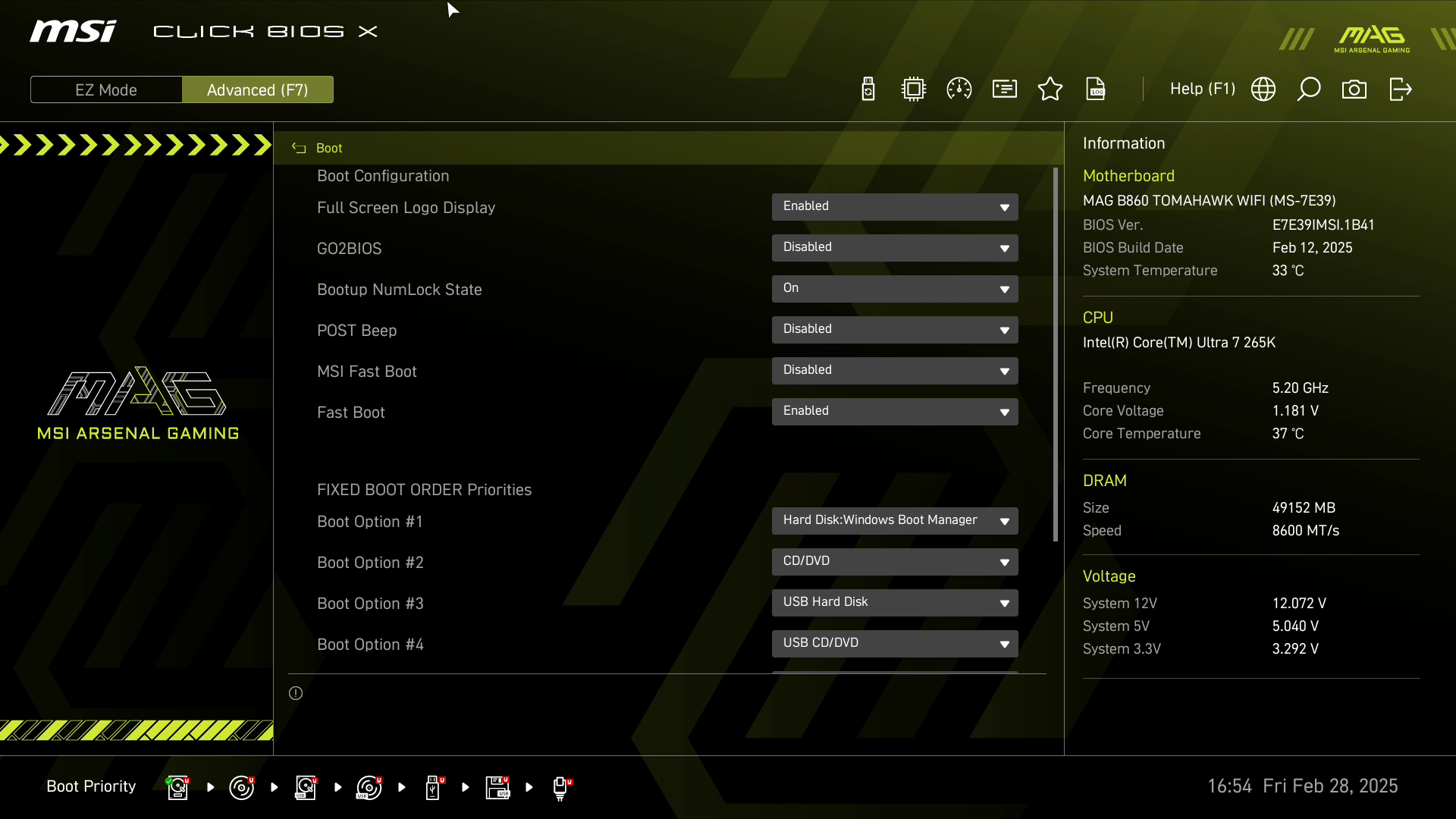Switch to EZ Mode
The height and width of the screenshot is (819, 1456).
(106, 89)
